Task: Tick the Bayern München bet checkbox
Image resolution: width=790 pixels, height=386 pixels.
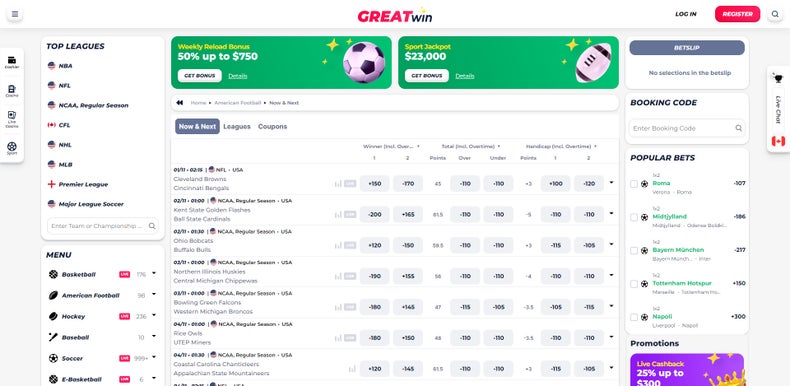Action: click(634, 250)
